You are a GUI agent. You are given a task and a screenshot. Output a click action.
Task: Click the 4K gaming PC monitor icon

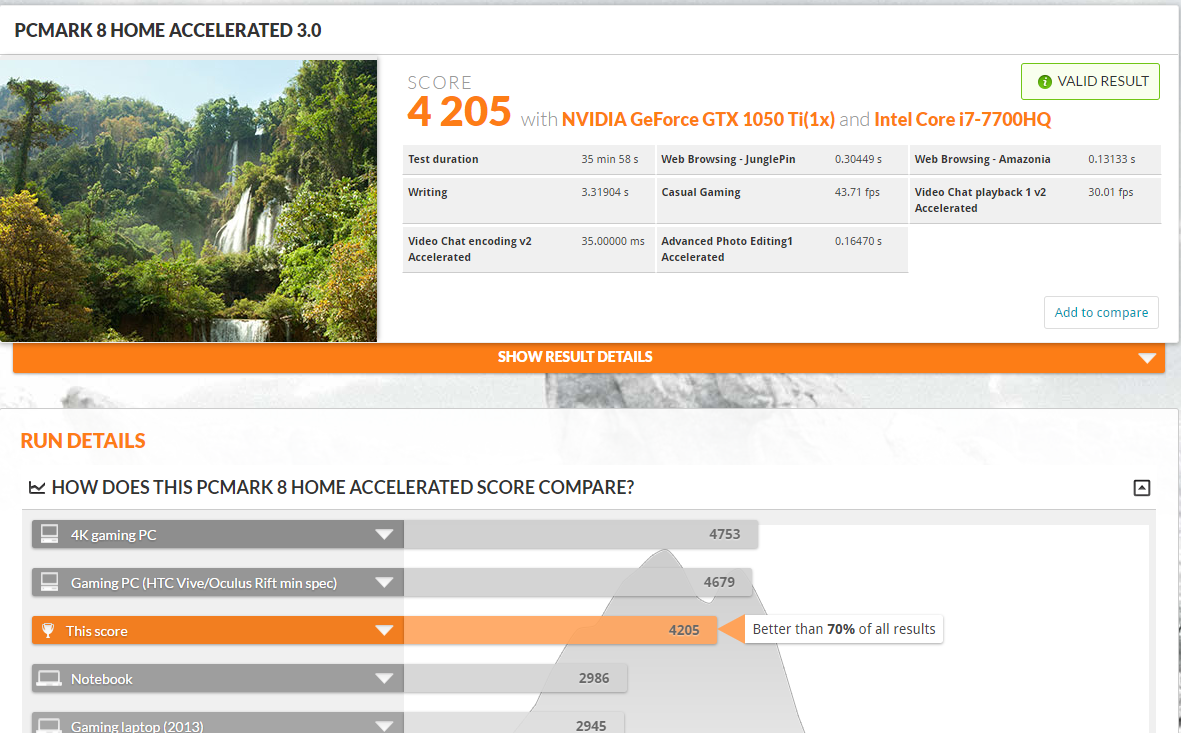pos(50,534)
